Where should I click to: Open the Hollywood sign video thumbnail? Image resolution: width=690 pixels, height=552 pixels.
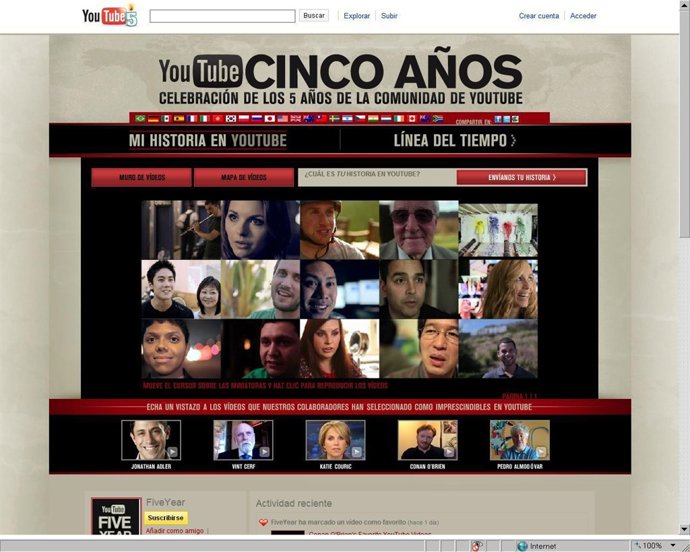(x=498, y=349)
